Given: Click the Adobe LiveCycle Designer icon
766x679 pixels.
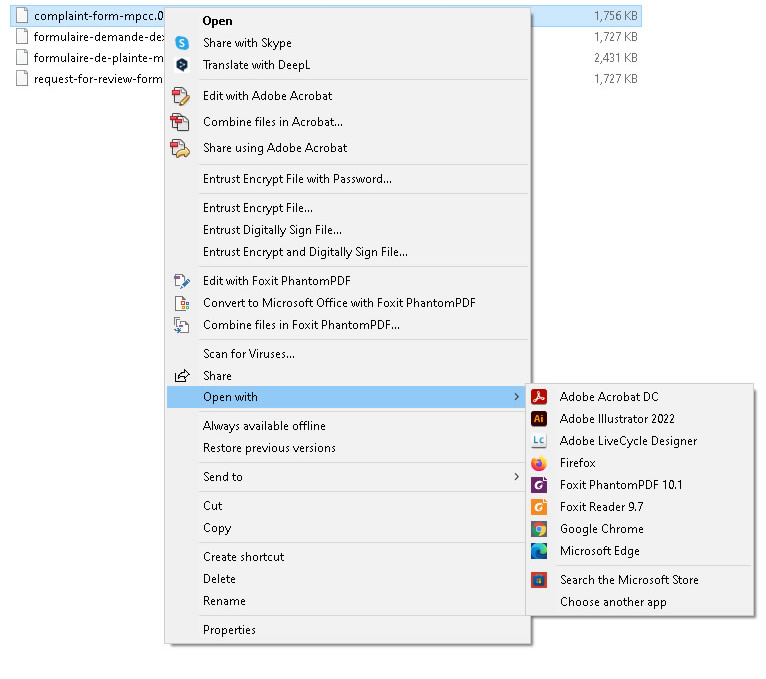Looking at the screenshot, I should [539, 441].
